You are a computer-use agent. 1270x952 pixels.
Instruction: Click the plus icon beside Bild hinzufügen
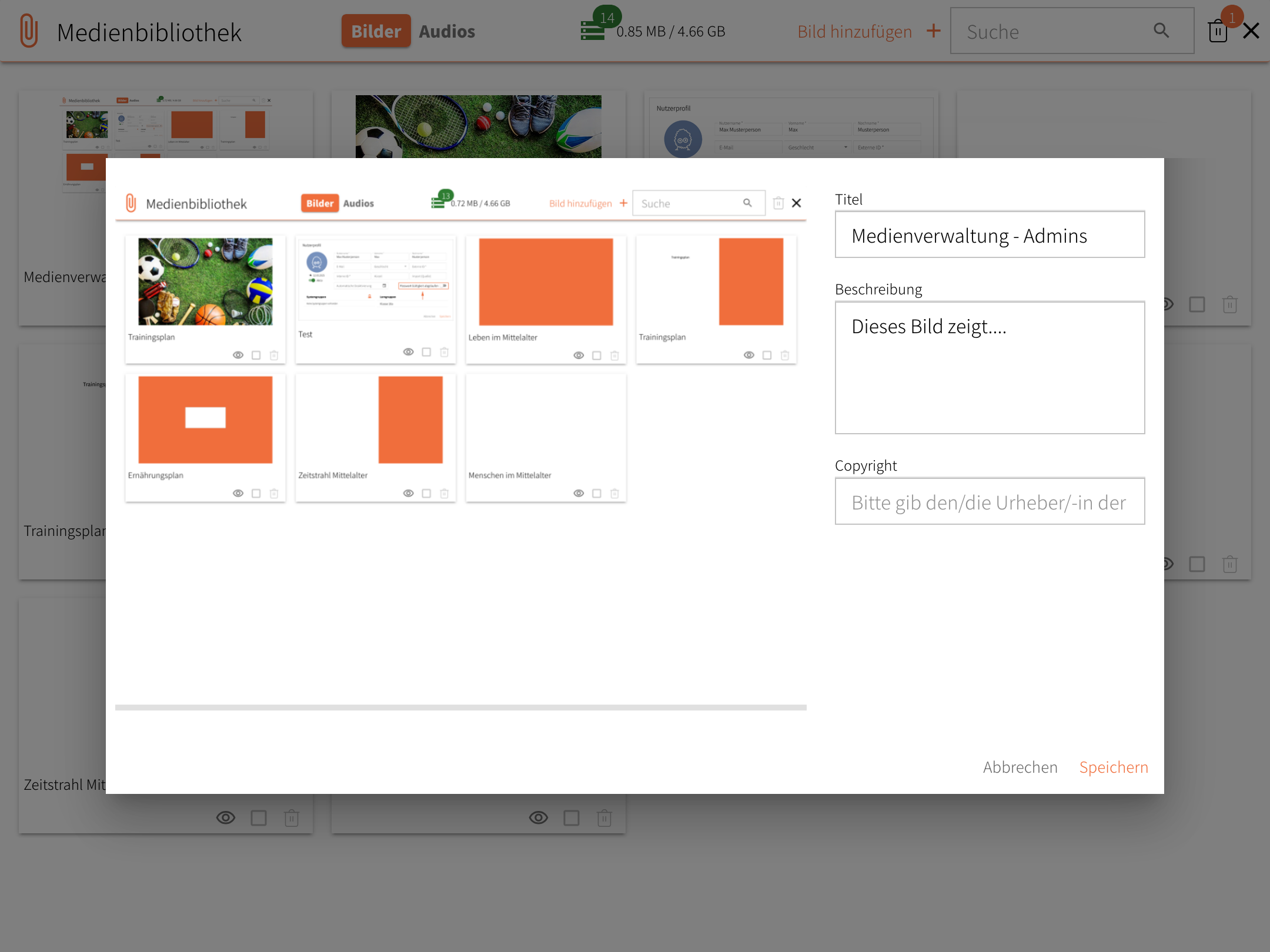934,31
